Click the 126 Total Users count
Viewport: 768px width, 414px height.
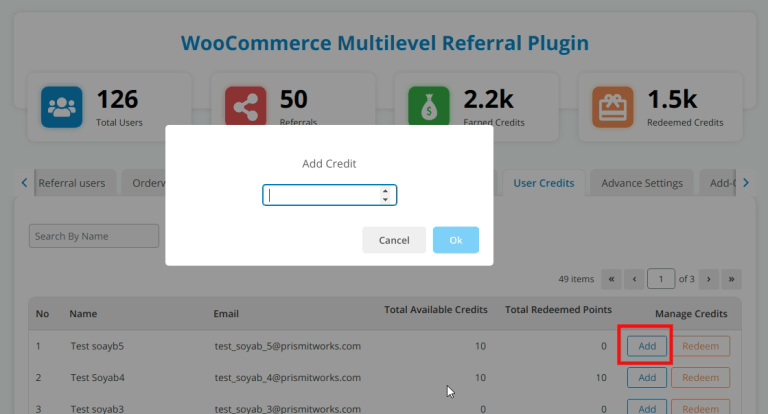coord(118,99)
